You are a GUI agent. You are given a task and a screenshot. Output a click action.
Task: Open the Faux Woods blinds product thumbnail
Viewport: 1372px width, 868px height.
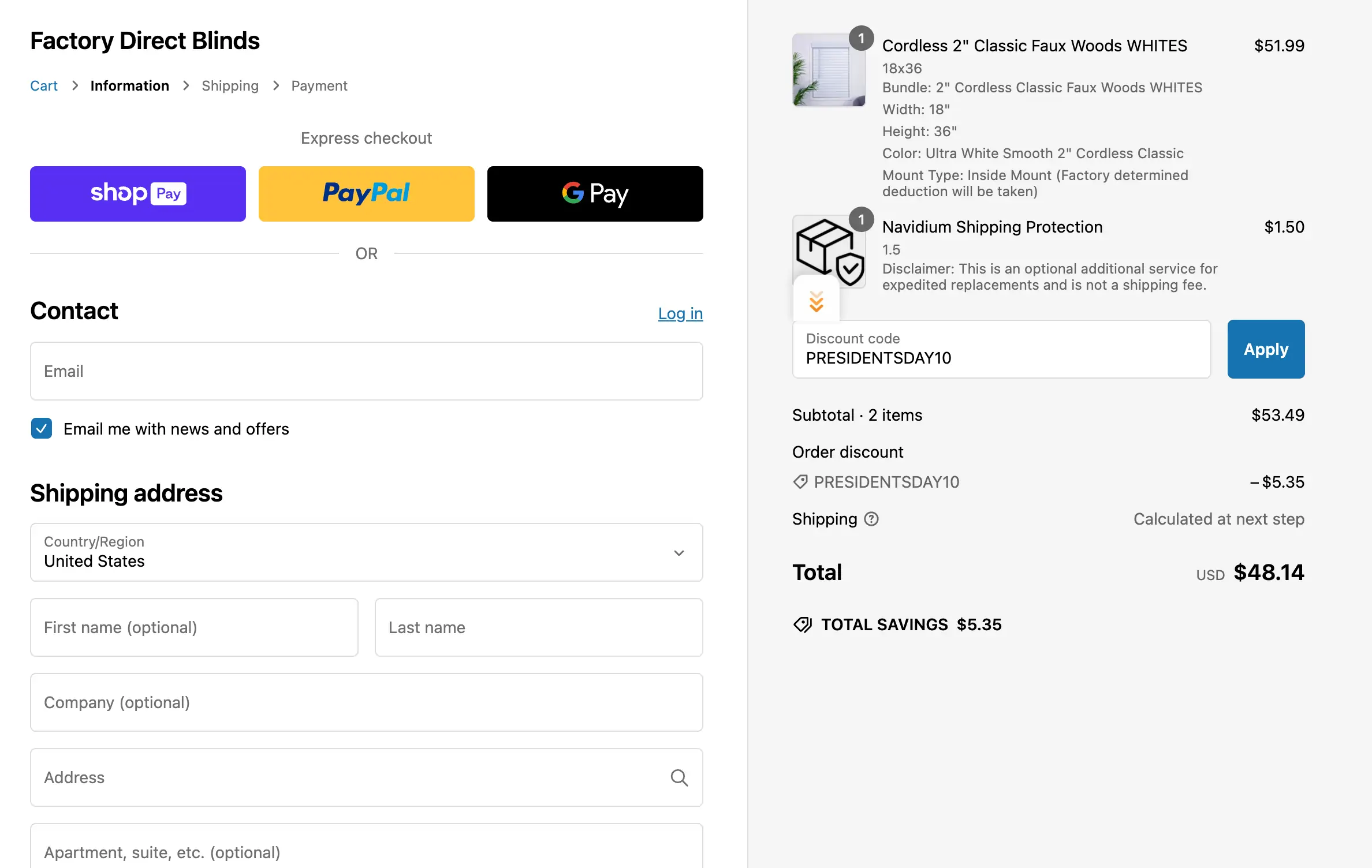829,70
